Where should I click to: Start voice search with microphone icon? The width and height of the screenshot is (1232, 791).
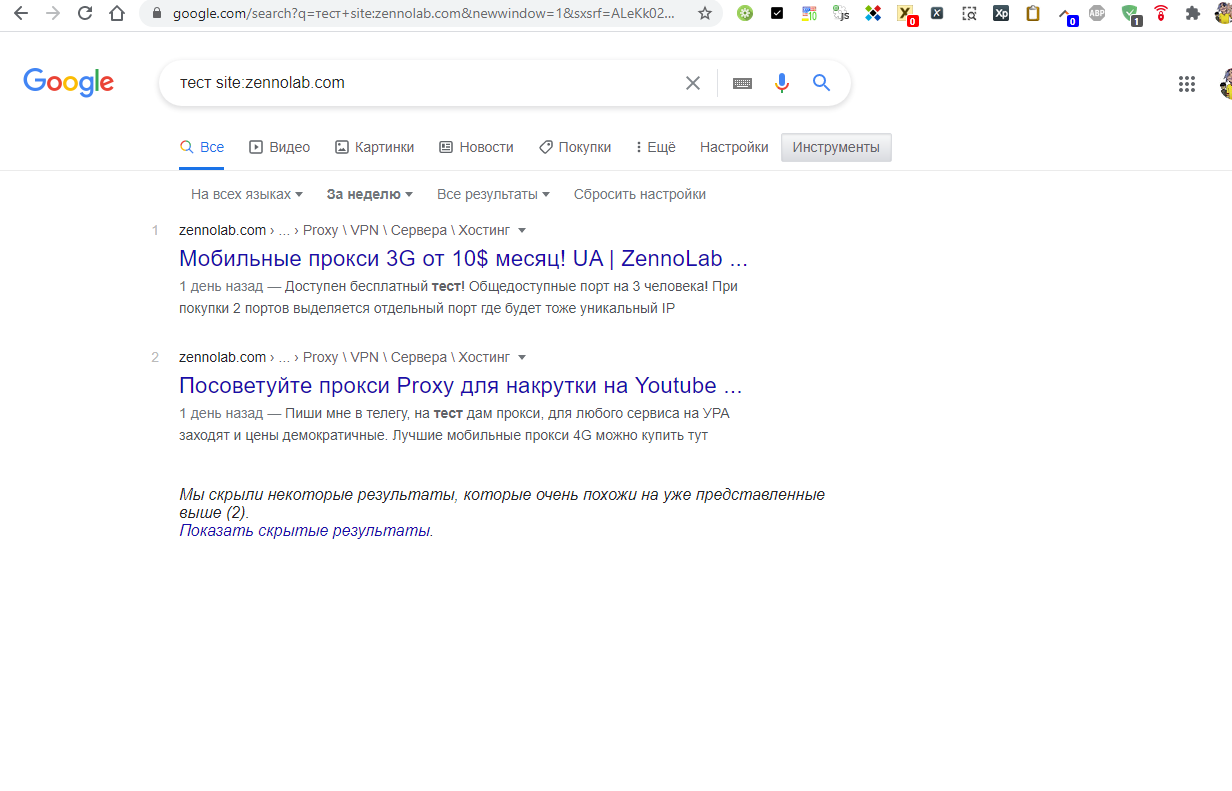click(x=782, y=83)
